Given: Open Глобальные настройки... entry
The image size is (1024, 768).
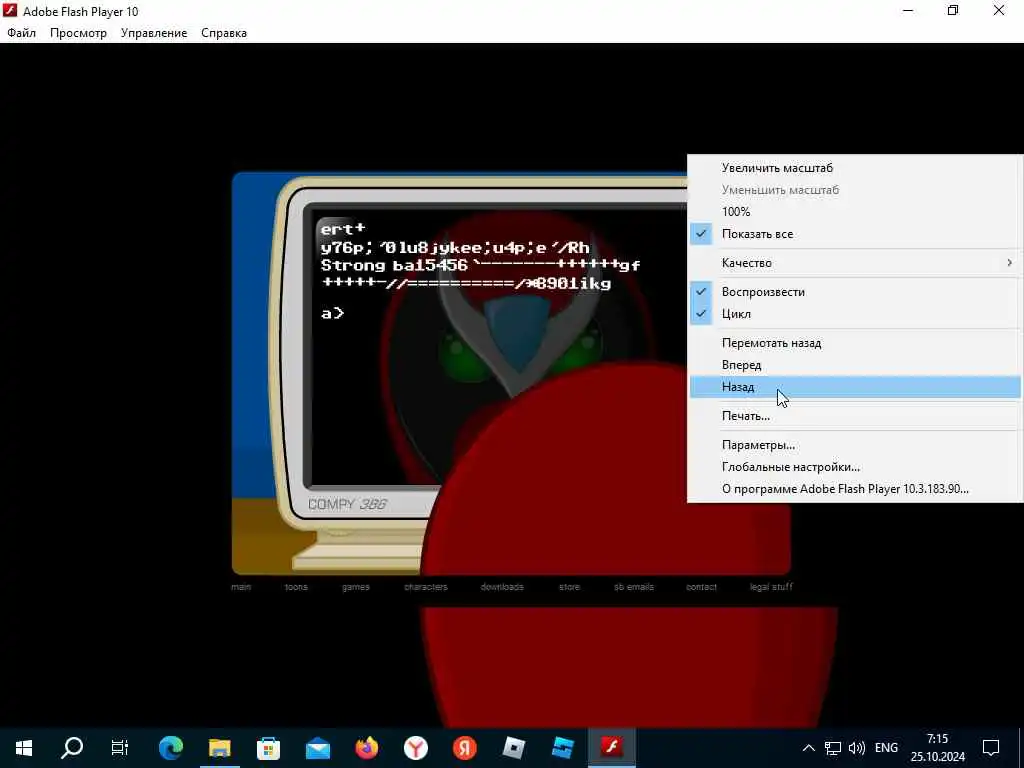Looking at the screenshot, I should tap(856, 467).
